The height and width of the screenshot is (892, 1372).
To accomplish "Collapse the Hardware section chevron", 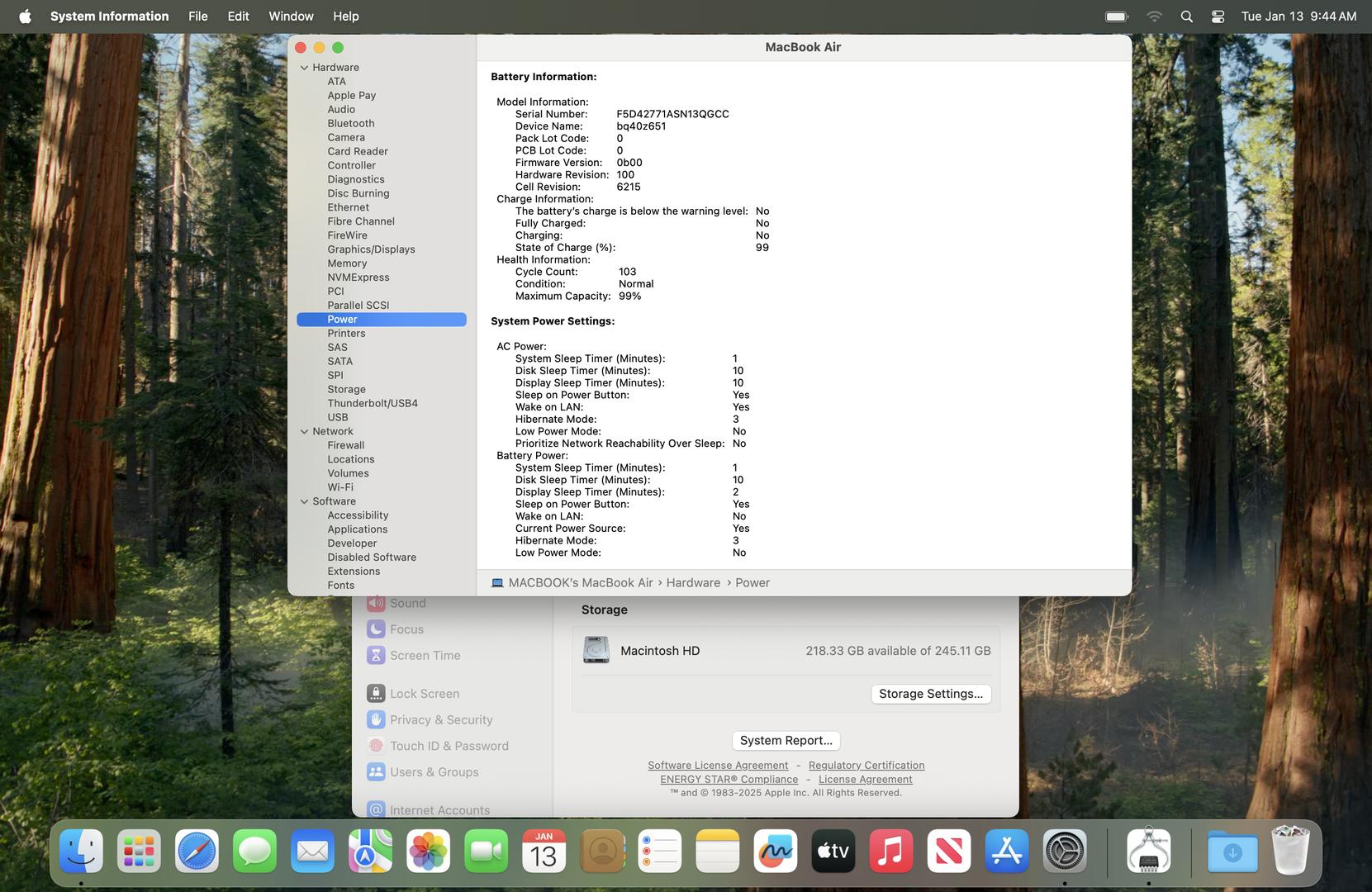I will [x=304, y=68].
